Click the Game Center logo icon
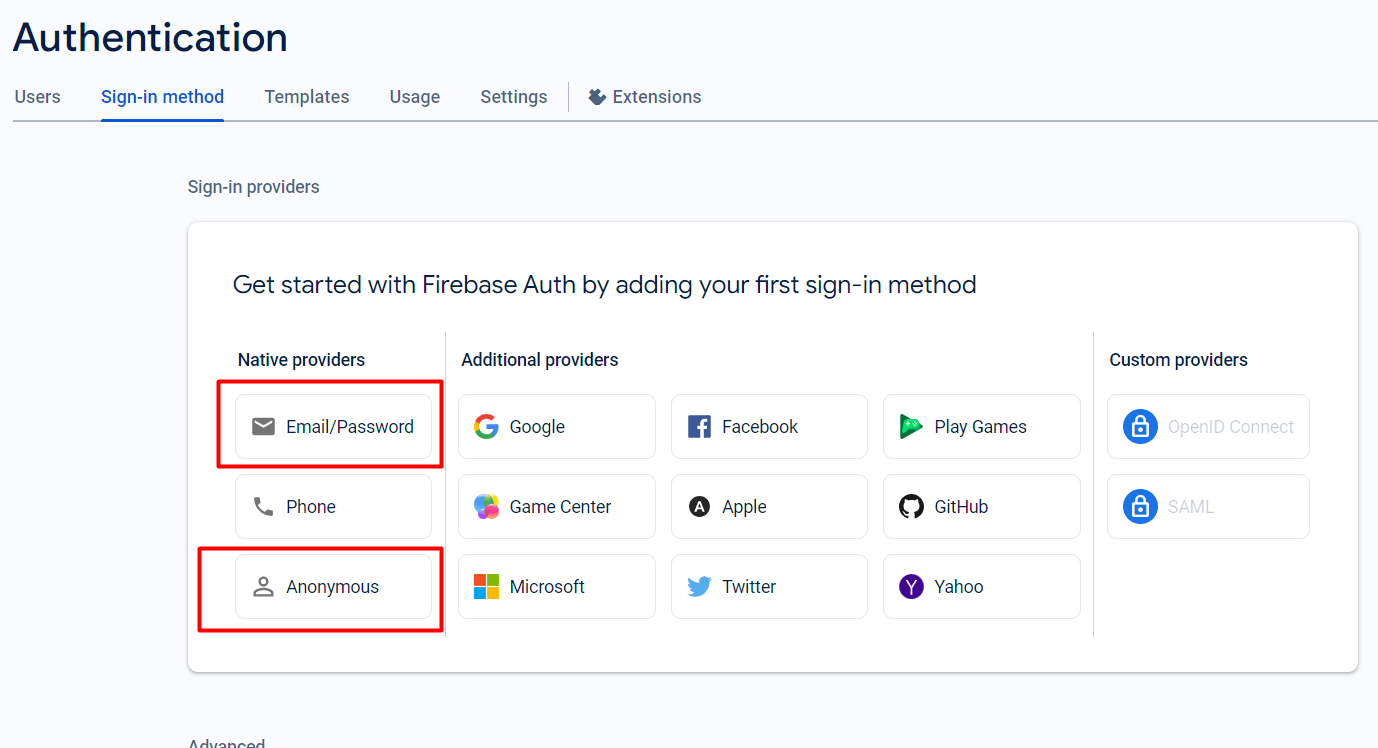Image resolution: width=1378 pixels, height=748 pixels. pos(486,507)
